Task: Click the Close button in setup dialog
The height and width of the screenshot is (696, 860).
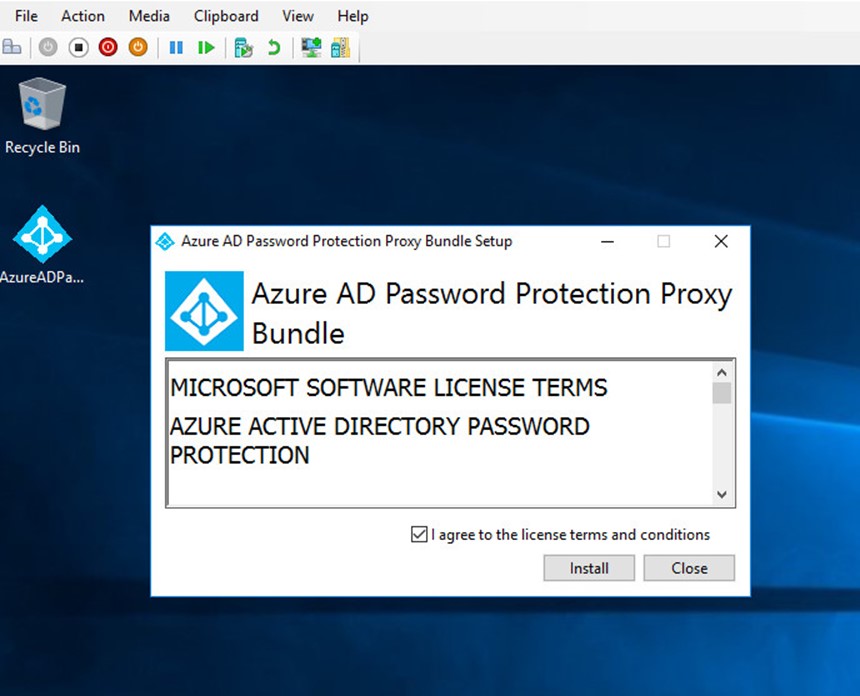Action: click(689, 568)
